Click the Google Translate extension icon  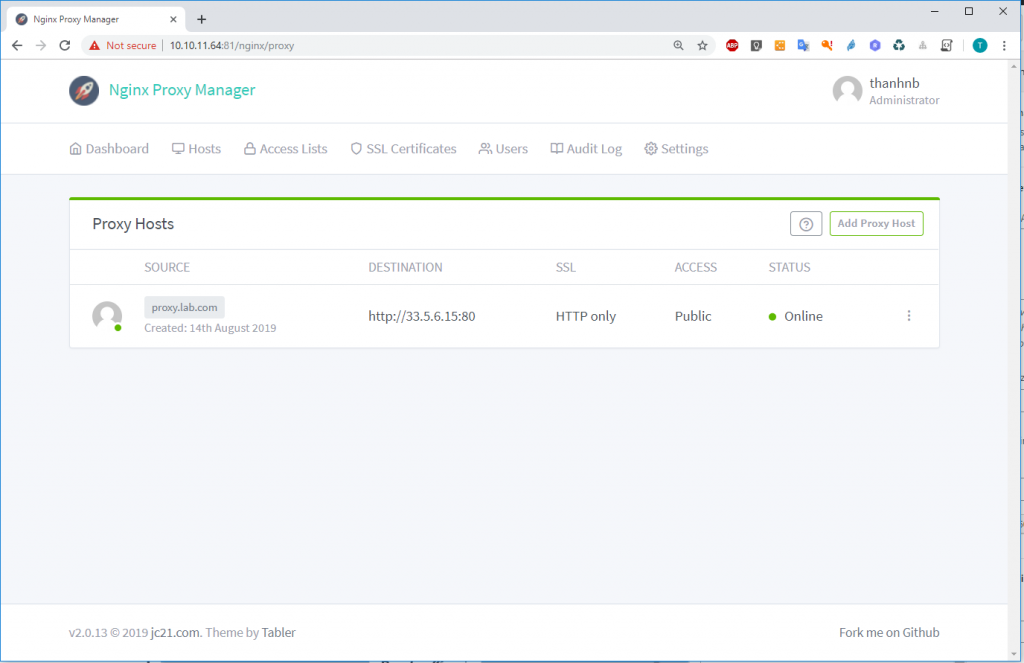click(803, 45)
